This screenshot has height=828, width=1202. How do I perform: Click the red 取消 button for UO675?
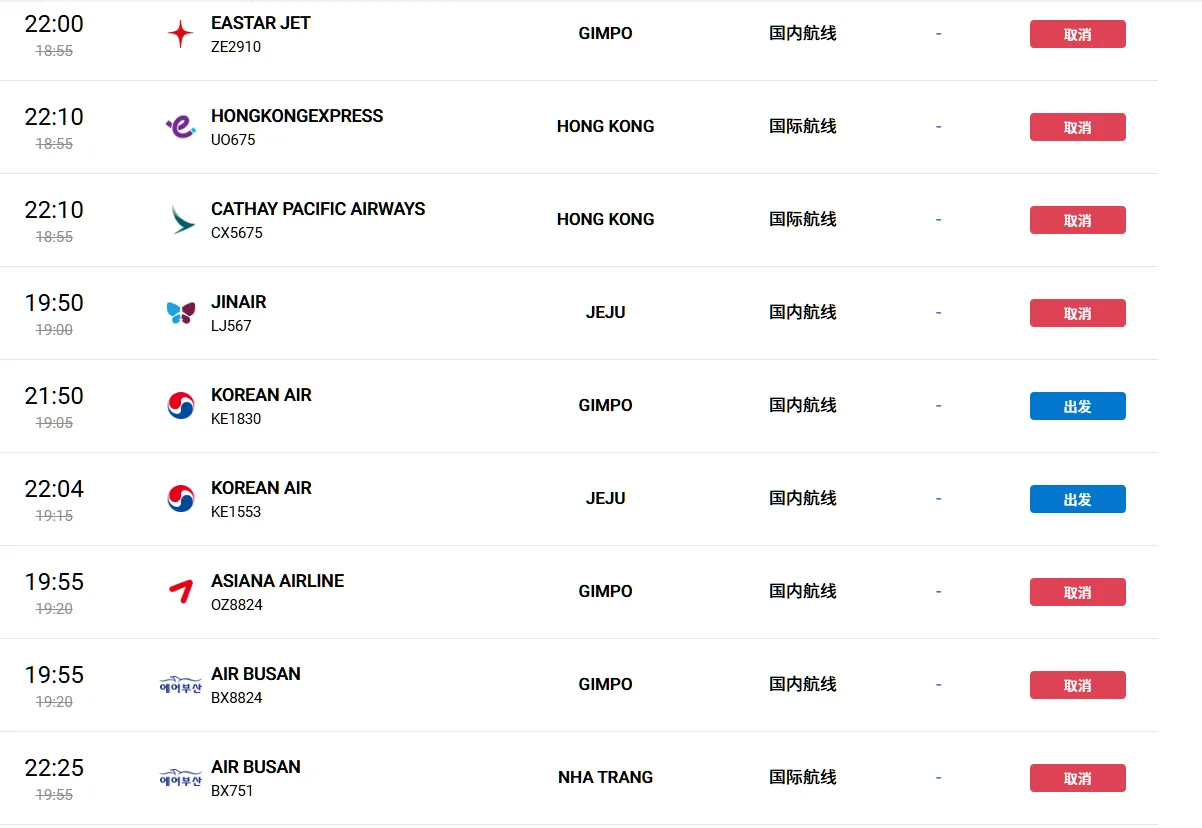(1078, 127)
